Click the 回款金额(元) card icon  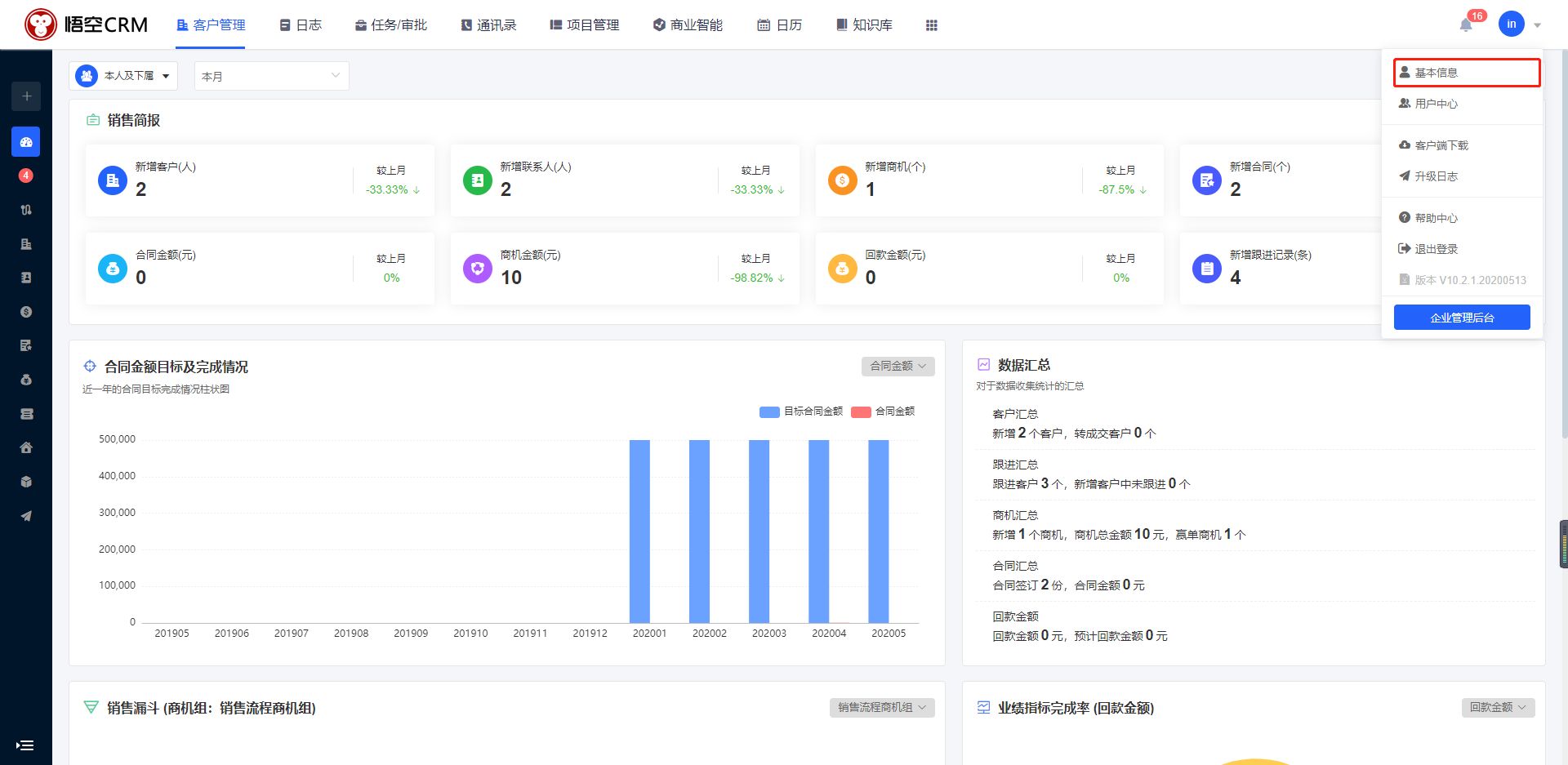coord(843,269)
